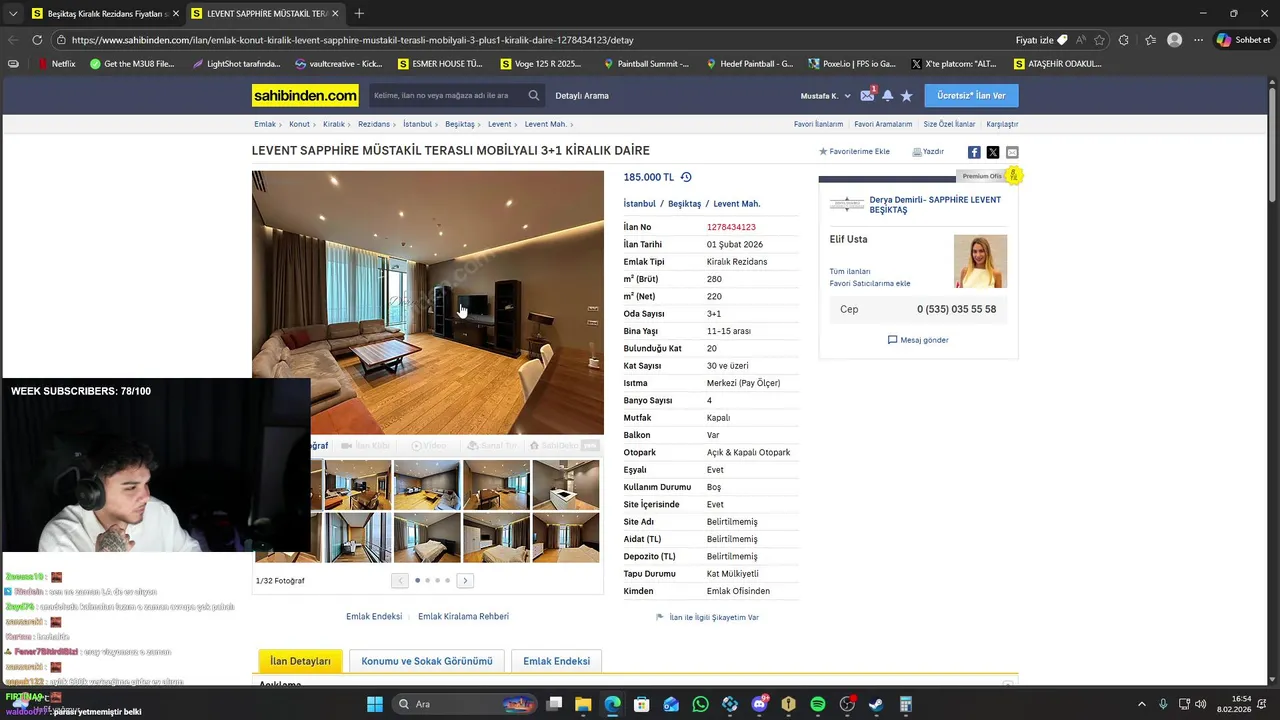Open Netflix bookmark
The height and width of the screenshot is (720, 1280).
click(56, 64)
